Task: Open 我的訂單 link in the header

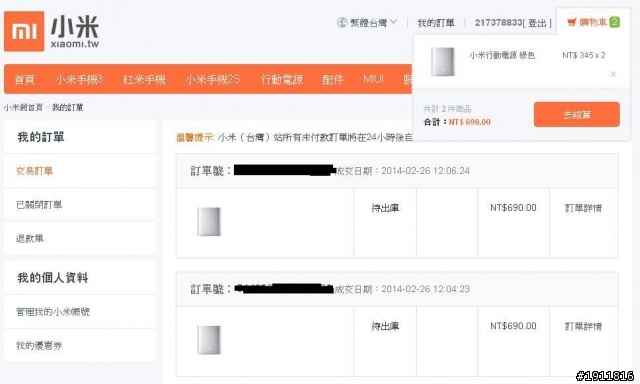Action: [436, 23]
